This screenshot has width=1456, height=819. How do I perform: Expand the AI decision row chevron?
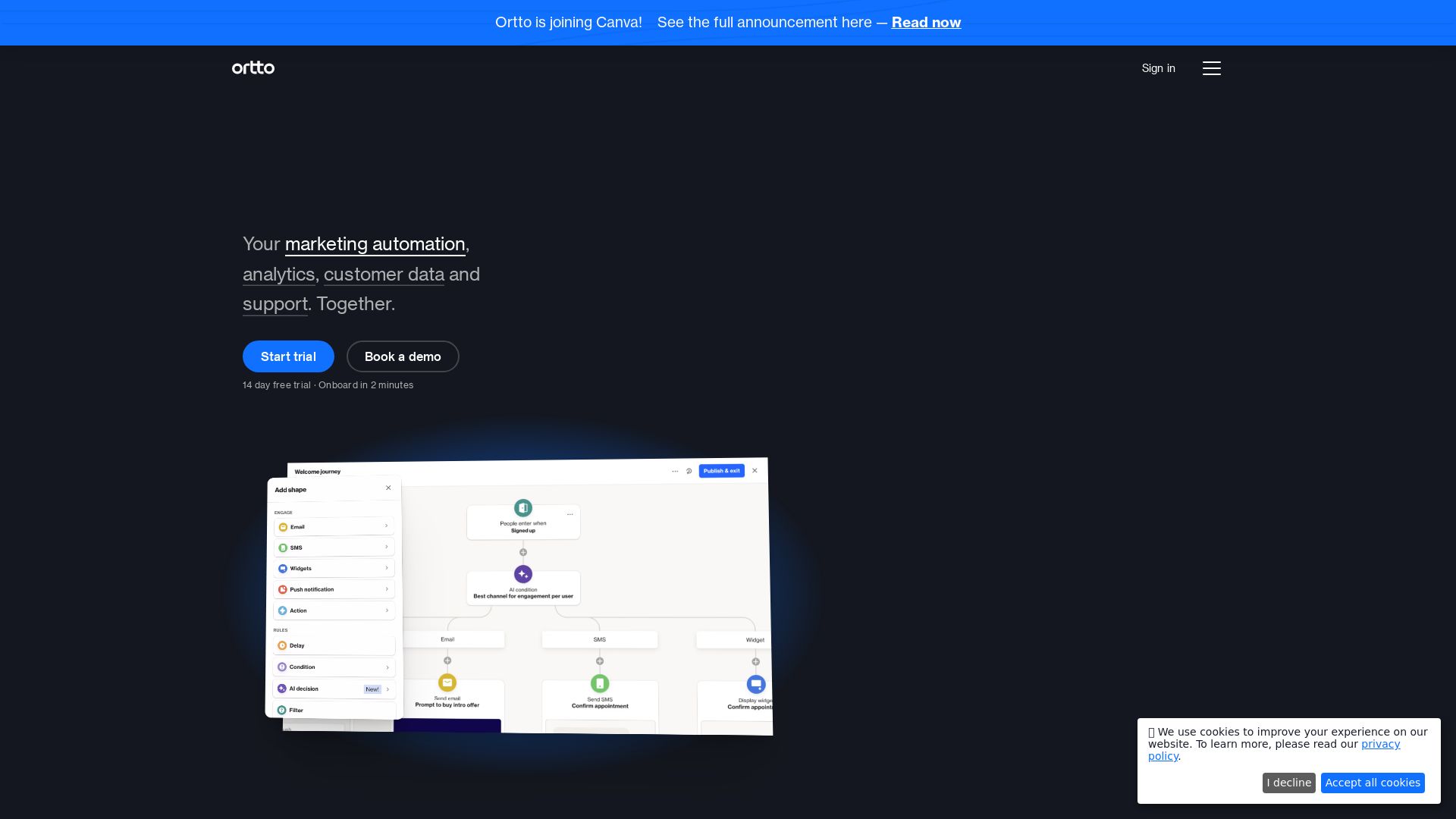pyautogui.click(x=388, y=689)
